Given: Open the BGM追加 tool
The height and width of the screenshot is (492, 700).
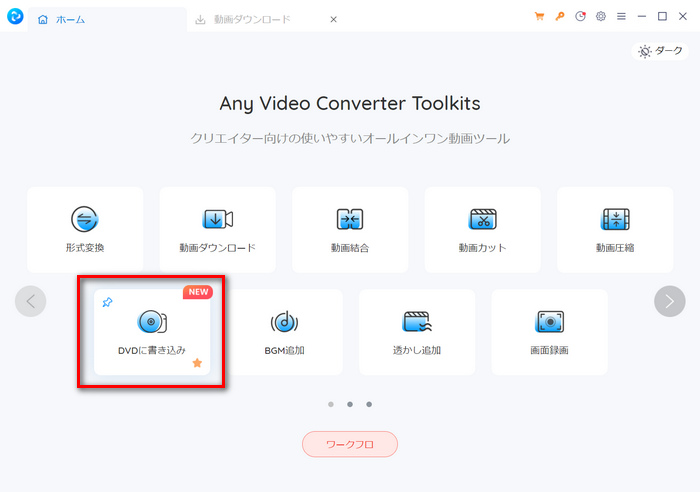Looking at the screenshot, I should (x=284, y=332).
